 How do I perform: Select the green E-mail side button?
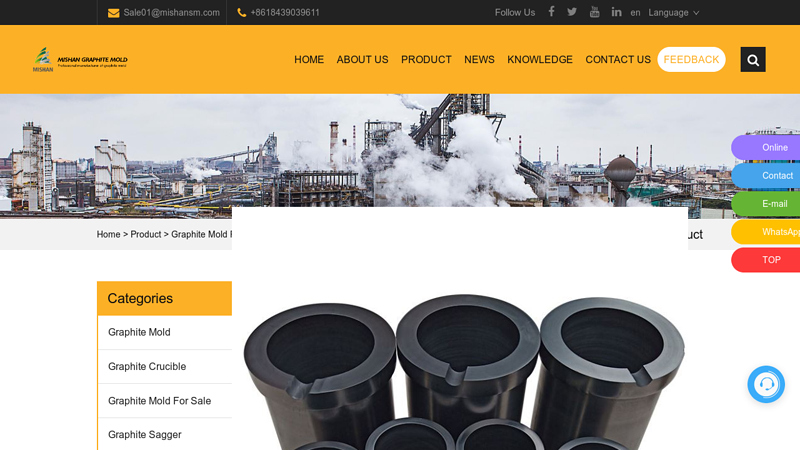pos(772,204)
